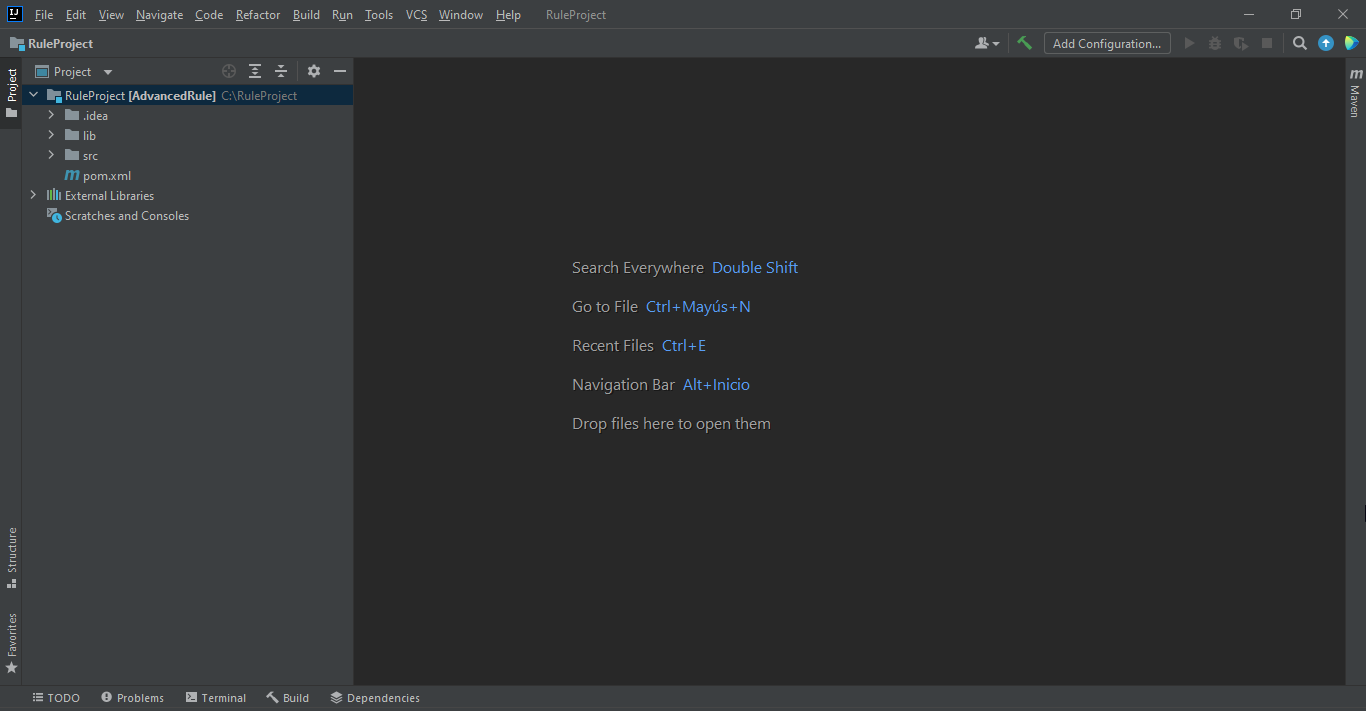Click Add Configuration button
Viewport: 1366px width, 711px height.
(1106, 43)
